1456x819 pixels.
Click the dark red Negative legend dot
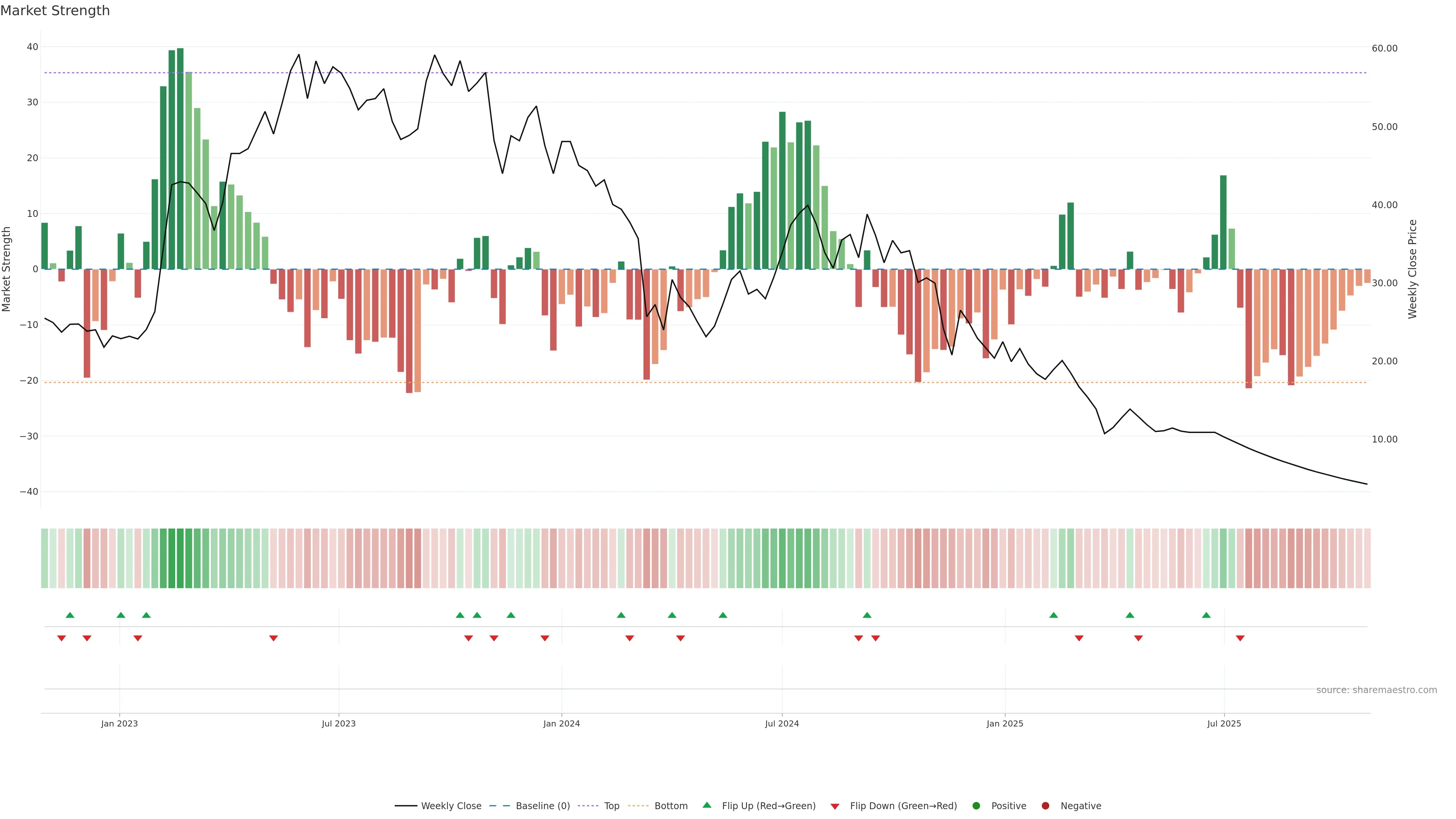(1045, 806)
